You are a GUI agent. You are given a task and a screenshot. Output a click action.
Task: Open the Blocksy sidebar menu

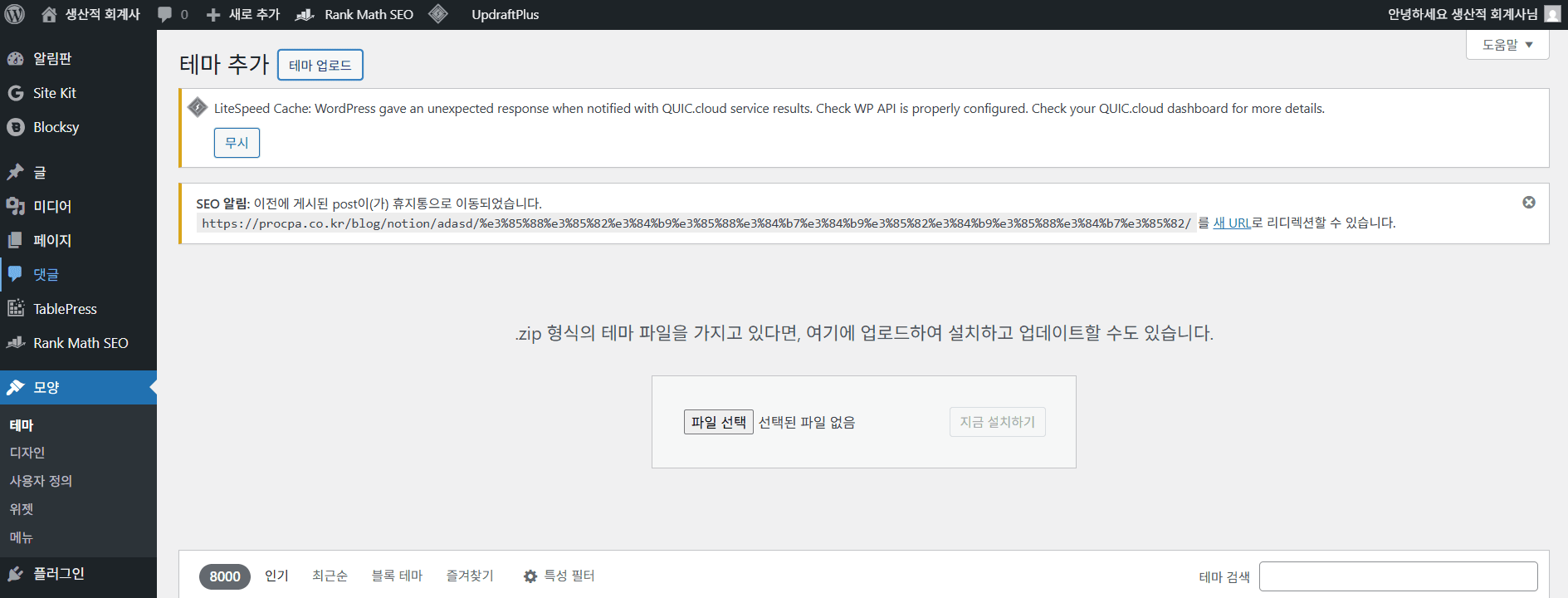(x=56, y=127)
